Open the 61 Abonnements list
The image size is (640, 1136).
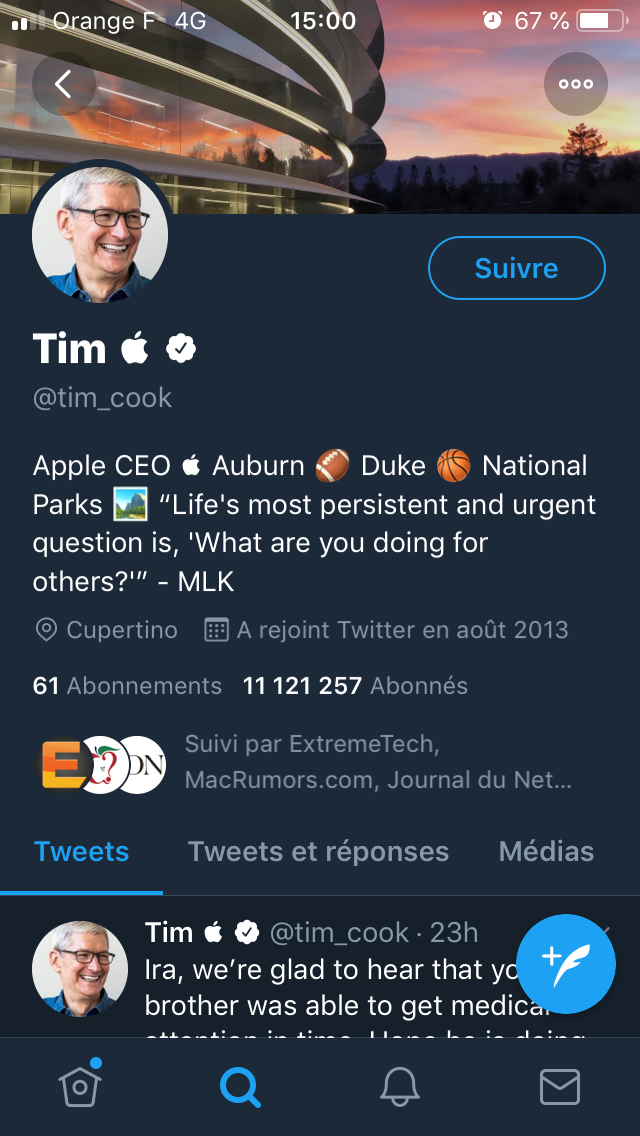click(127, 686)
